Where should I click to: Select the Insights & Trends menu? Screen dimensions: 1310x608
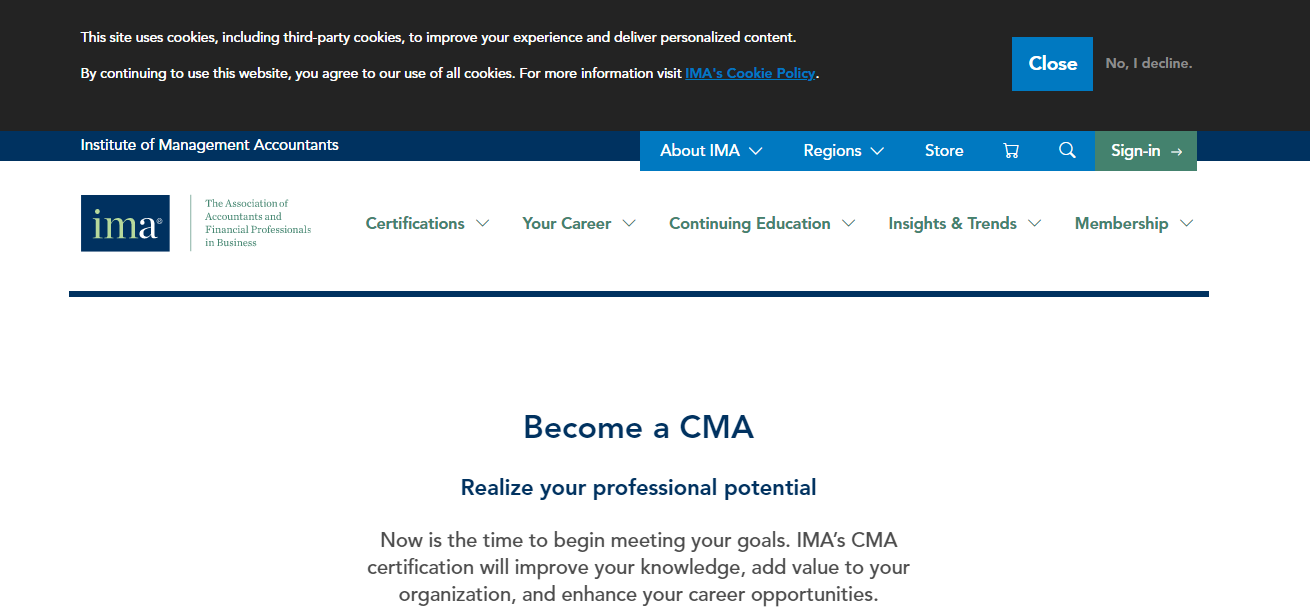point(952,223)
